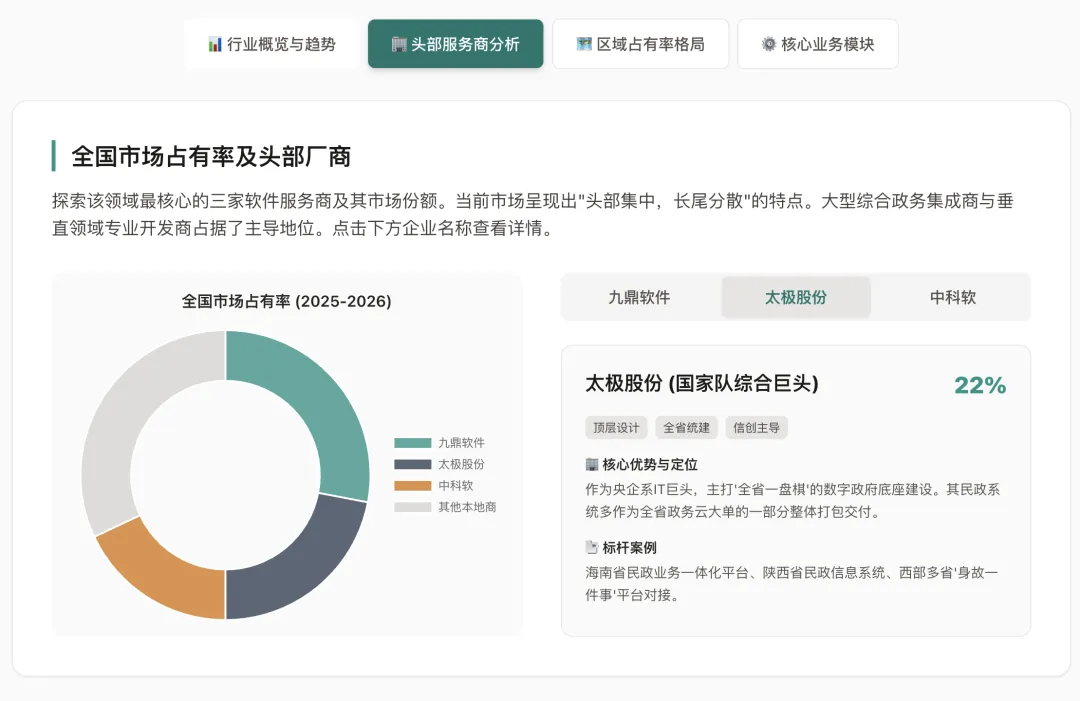Toggle 其他本地商 gray legend swatch
The height and width of the screenshot is (701, 1080).
[x=413, y=507]
